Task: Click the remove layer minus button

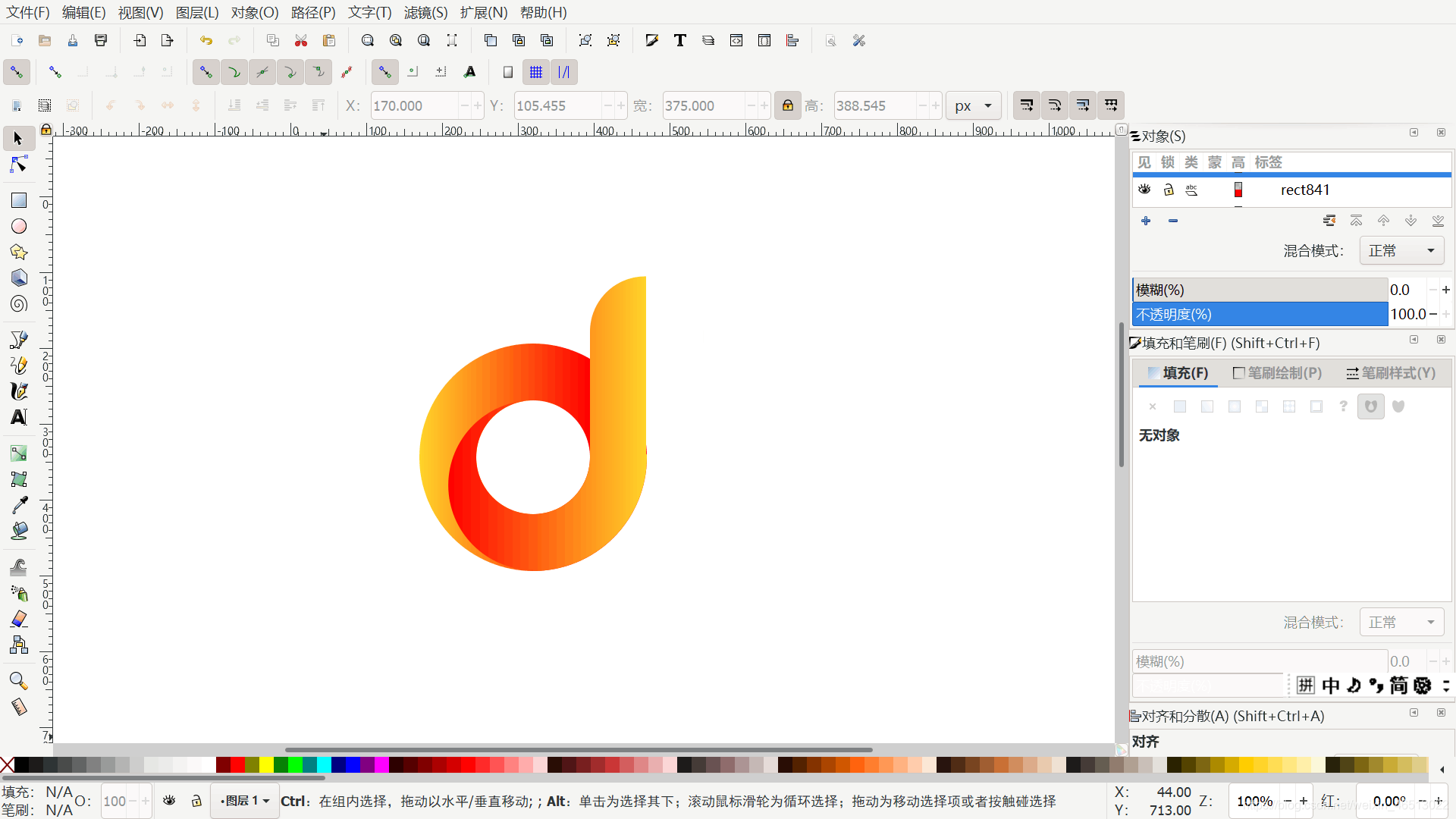Action: pyautogui.click(x=1173, y=221)
